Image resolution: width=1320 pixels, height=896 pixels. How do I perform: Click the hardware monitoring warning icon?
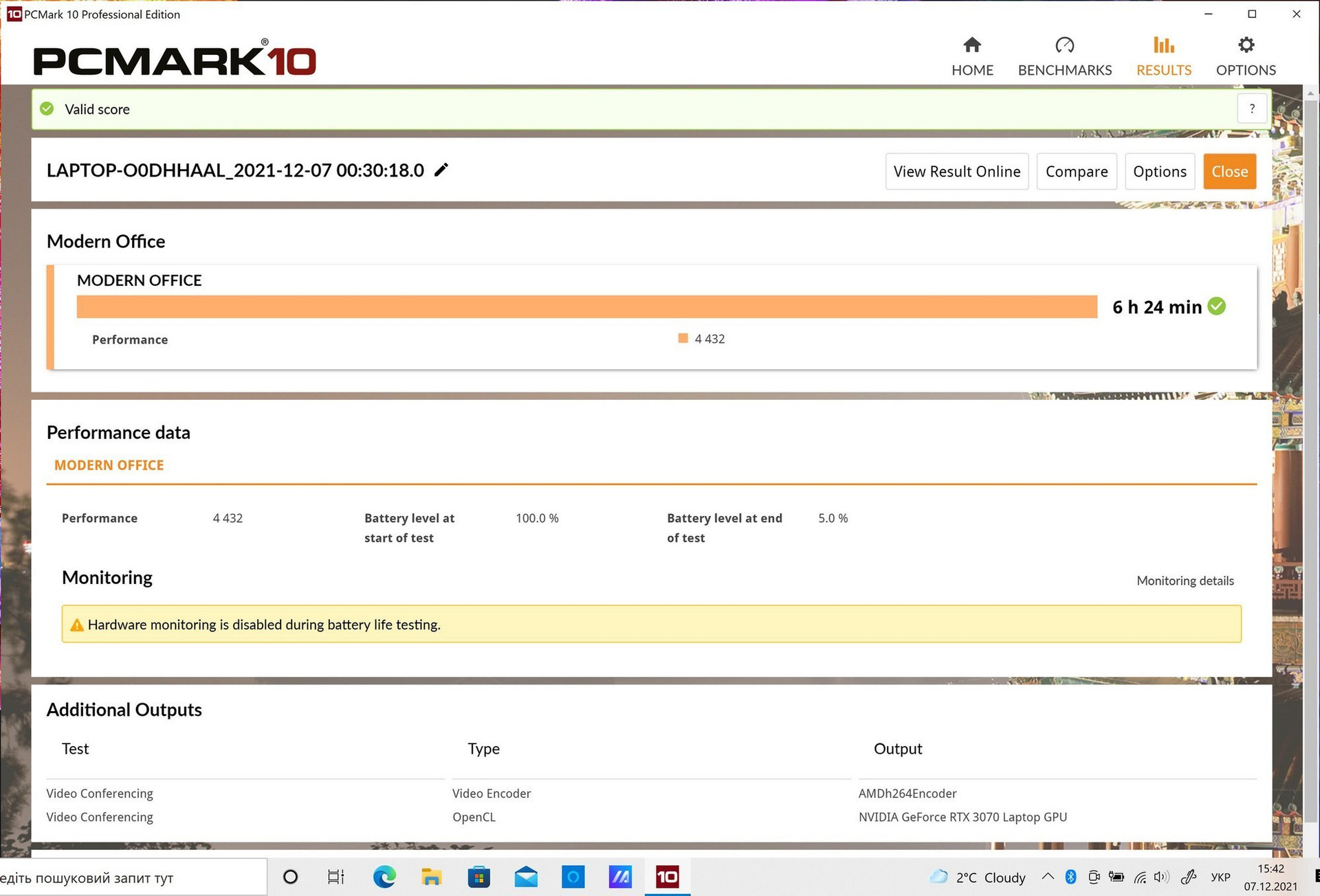coord(77,625)
